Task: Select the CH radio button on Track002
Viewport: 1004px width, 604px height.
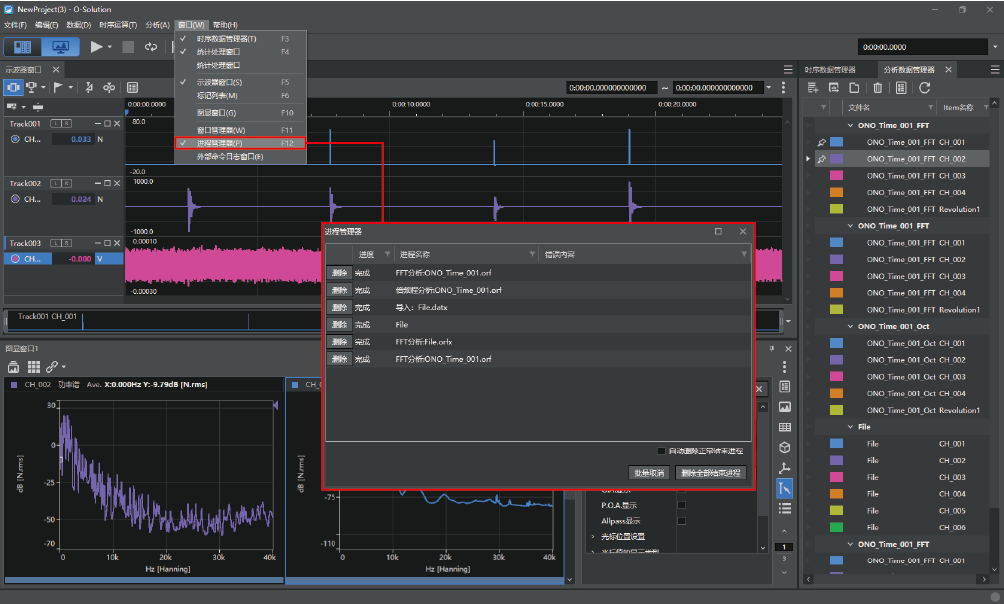Action: (15, 199)
